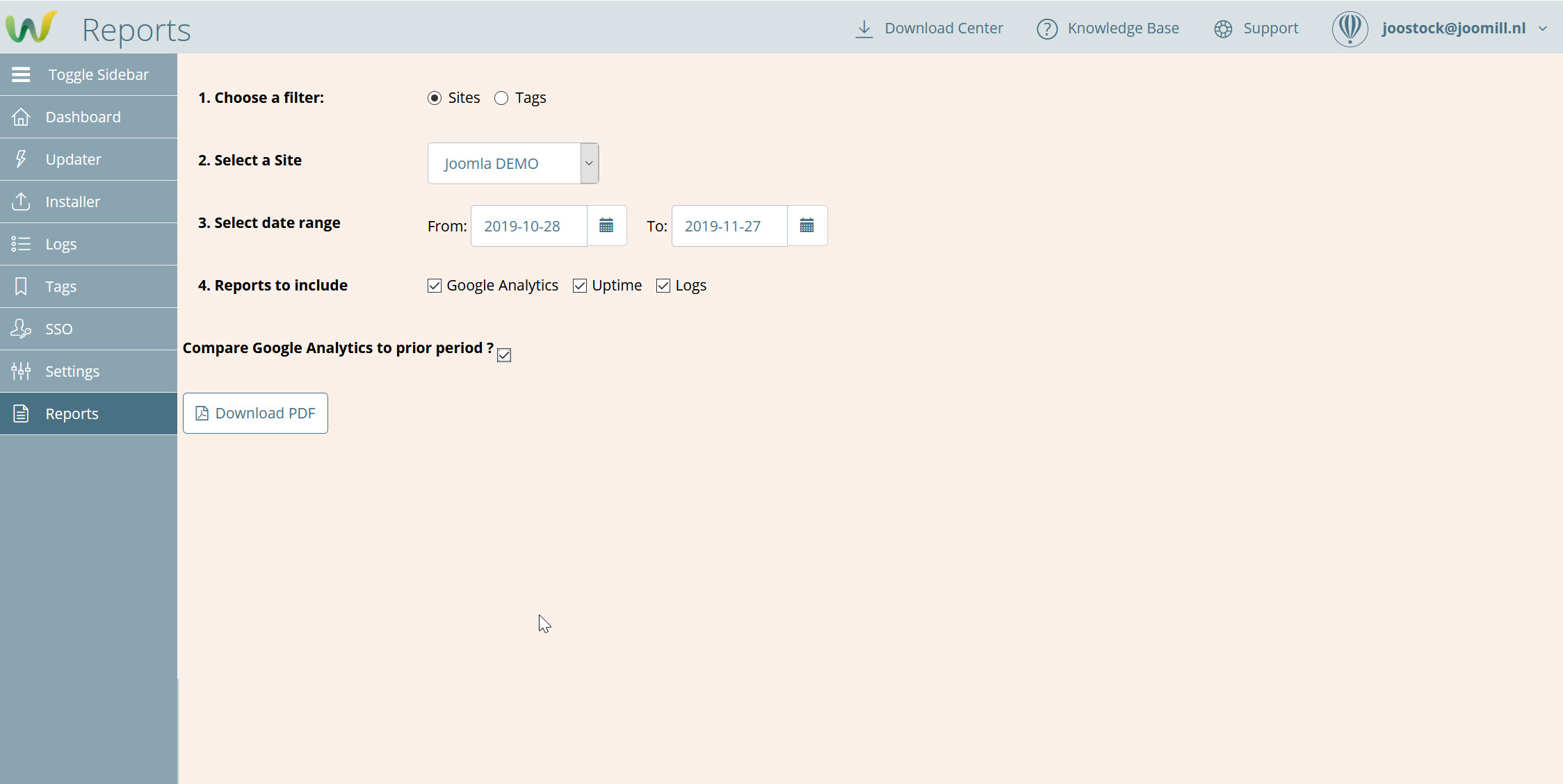Go to Settings in the sidebar
1563x784 pixels.
(x=72, y=371)
